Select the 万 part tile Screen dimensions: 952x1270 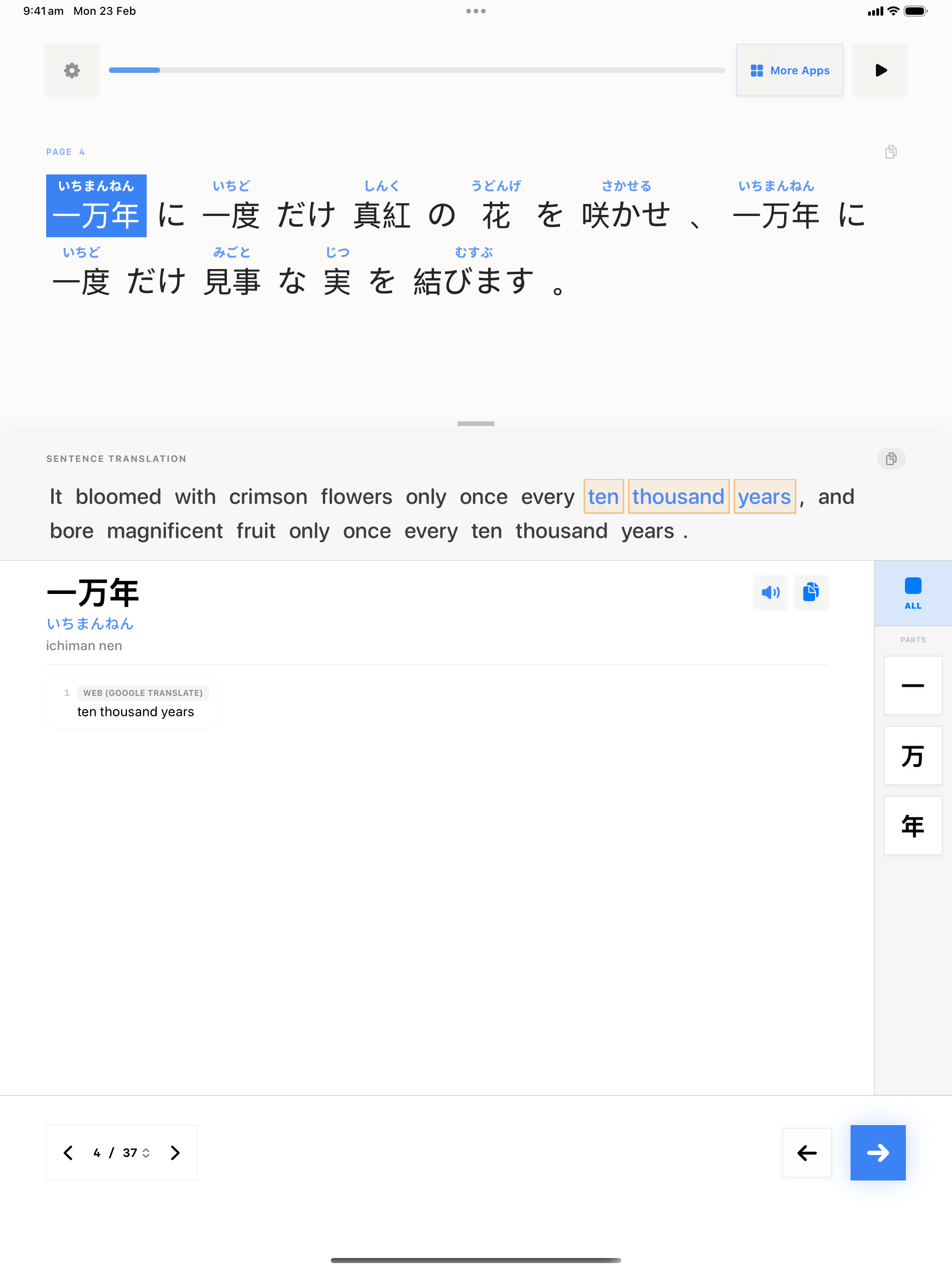click(912, 755)
